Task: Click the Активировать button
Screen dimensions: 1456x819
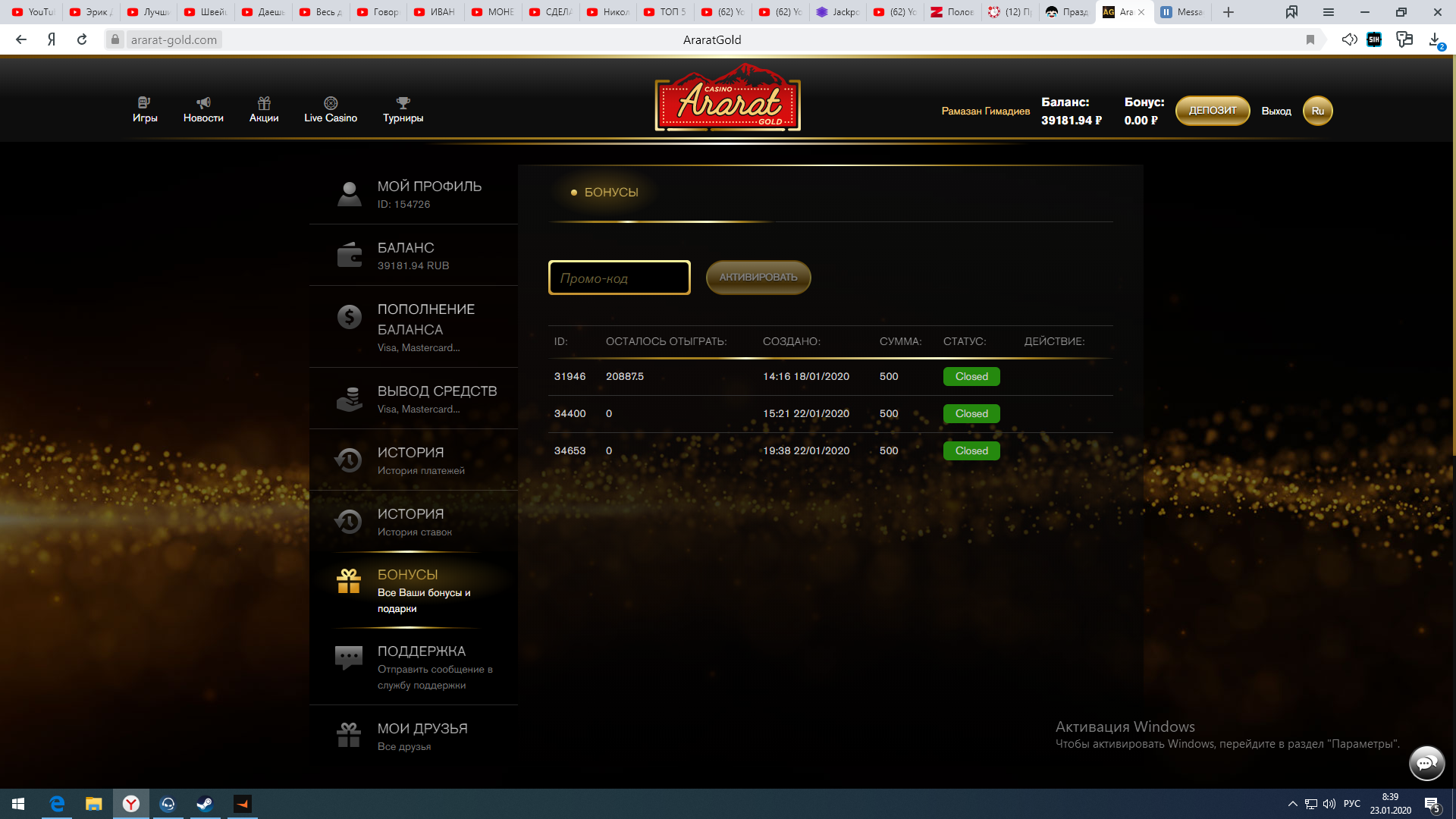Action: coord(758,278)
